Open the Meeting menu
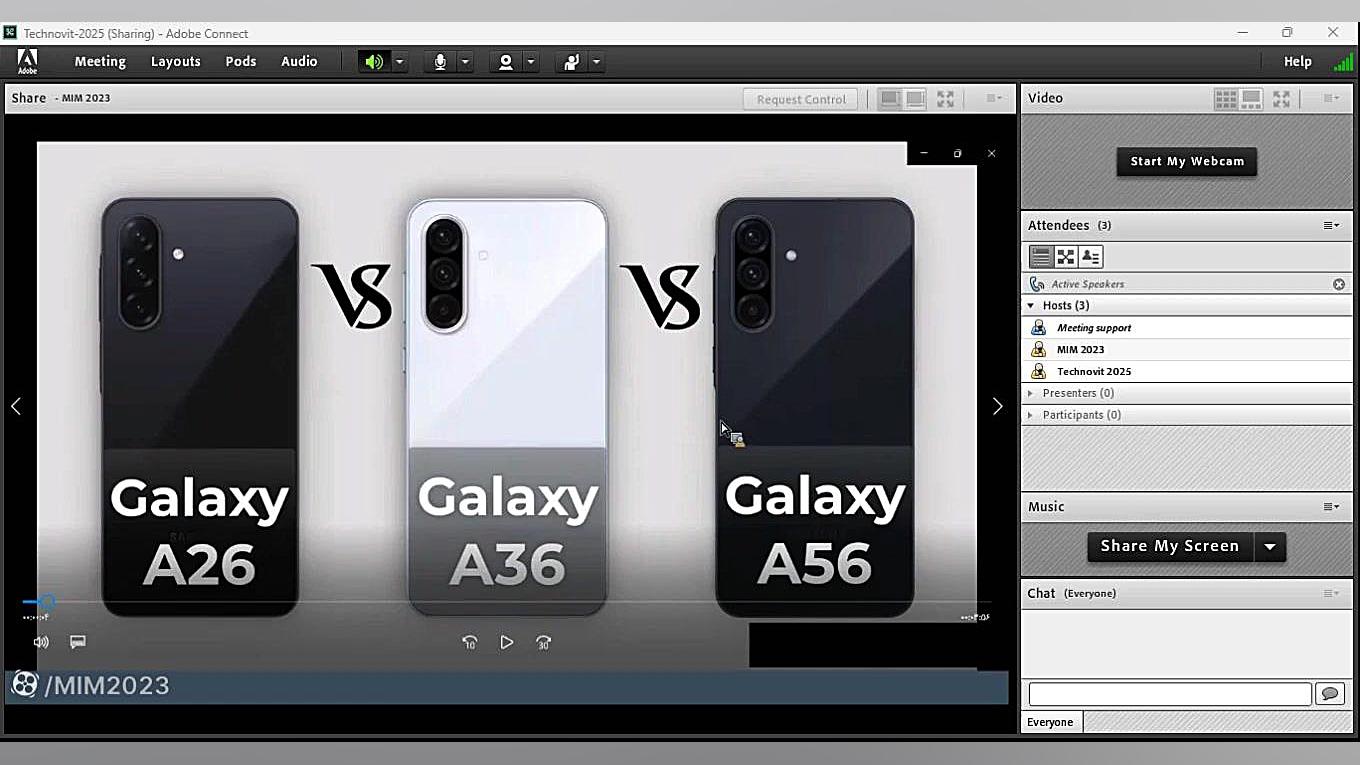Image resolution: width=1360 pixels, height=765 pixels. pos(100,61)
